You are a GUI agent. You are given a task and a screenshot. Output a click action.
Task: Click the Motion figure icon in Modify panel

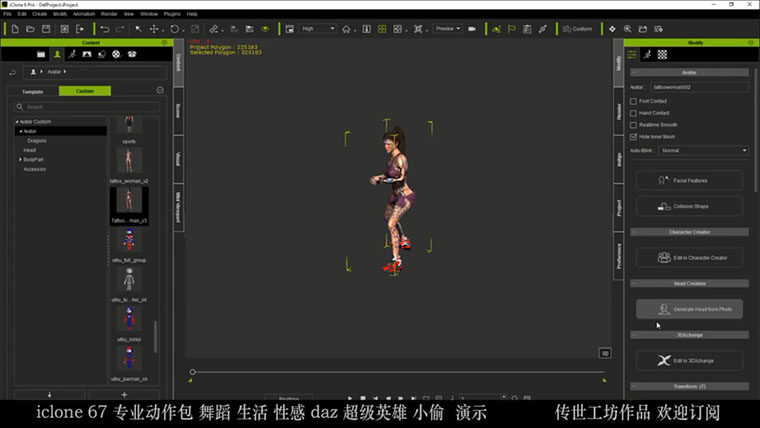647,55
